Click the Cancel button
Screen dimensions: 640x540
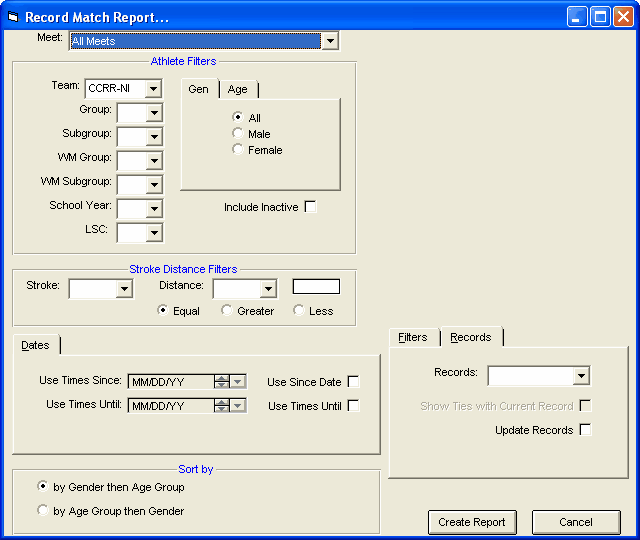tap(576, 522)
